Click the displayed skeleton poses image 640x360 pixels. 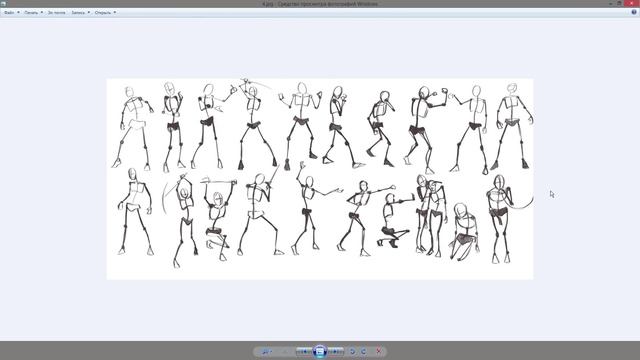click(320, 179)
